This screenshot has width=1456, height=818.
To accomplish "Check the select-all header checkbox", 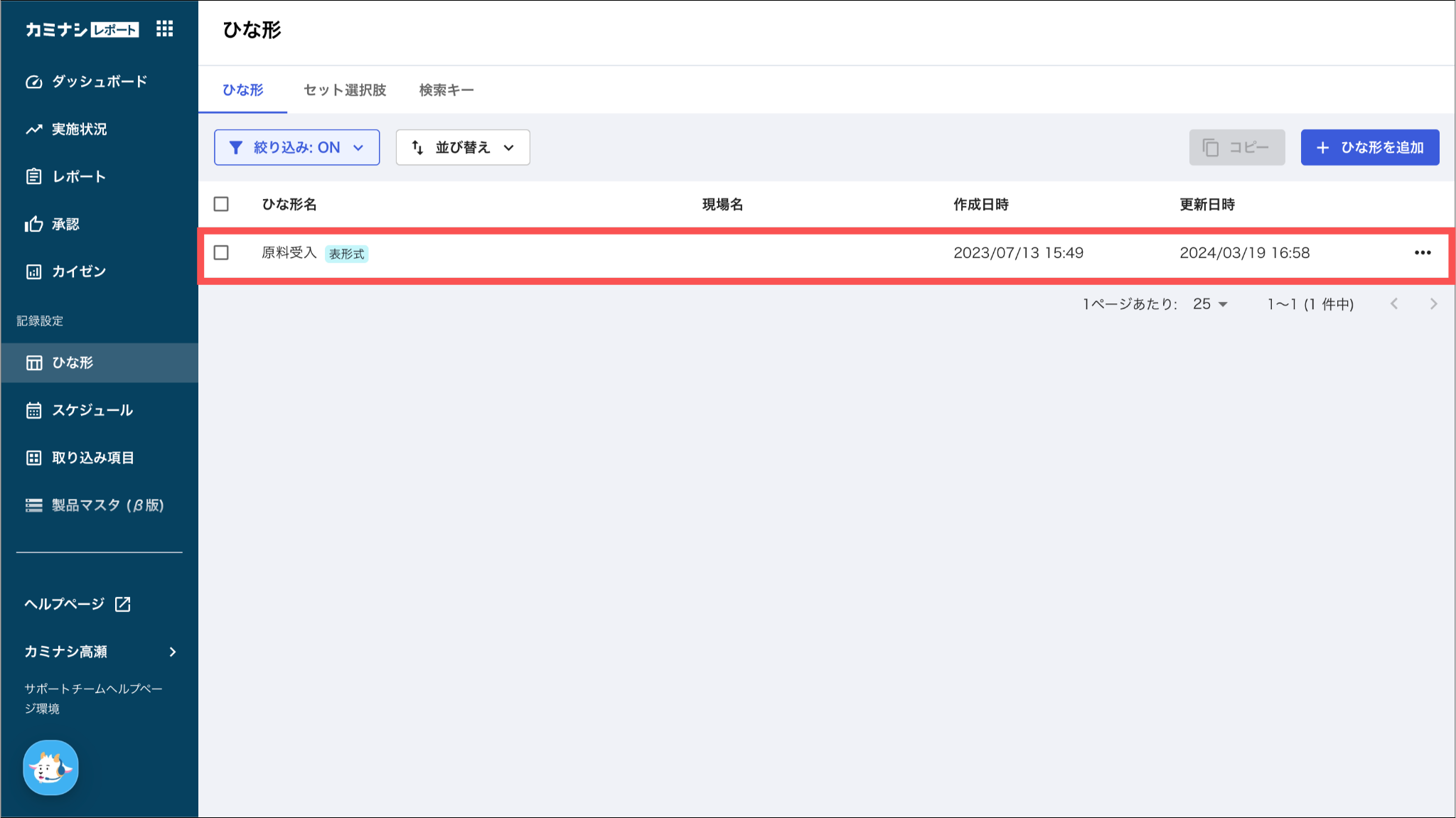I will point(221,205).
